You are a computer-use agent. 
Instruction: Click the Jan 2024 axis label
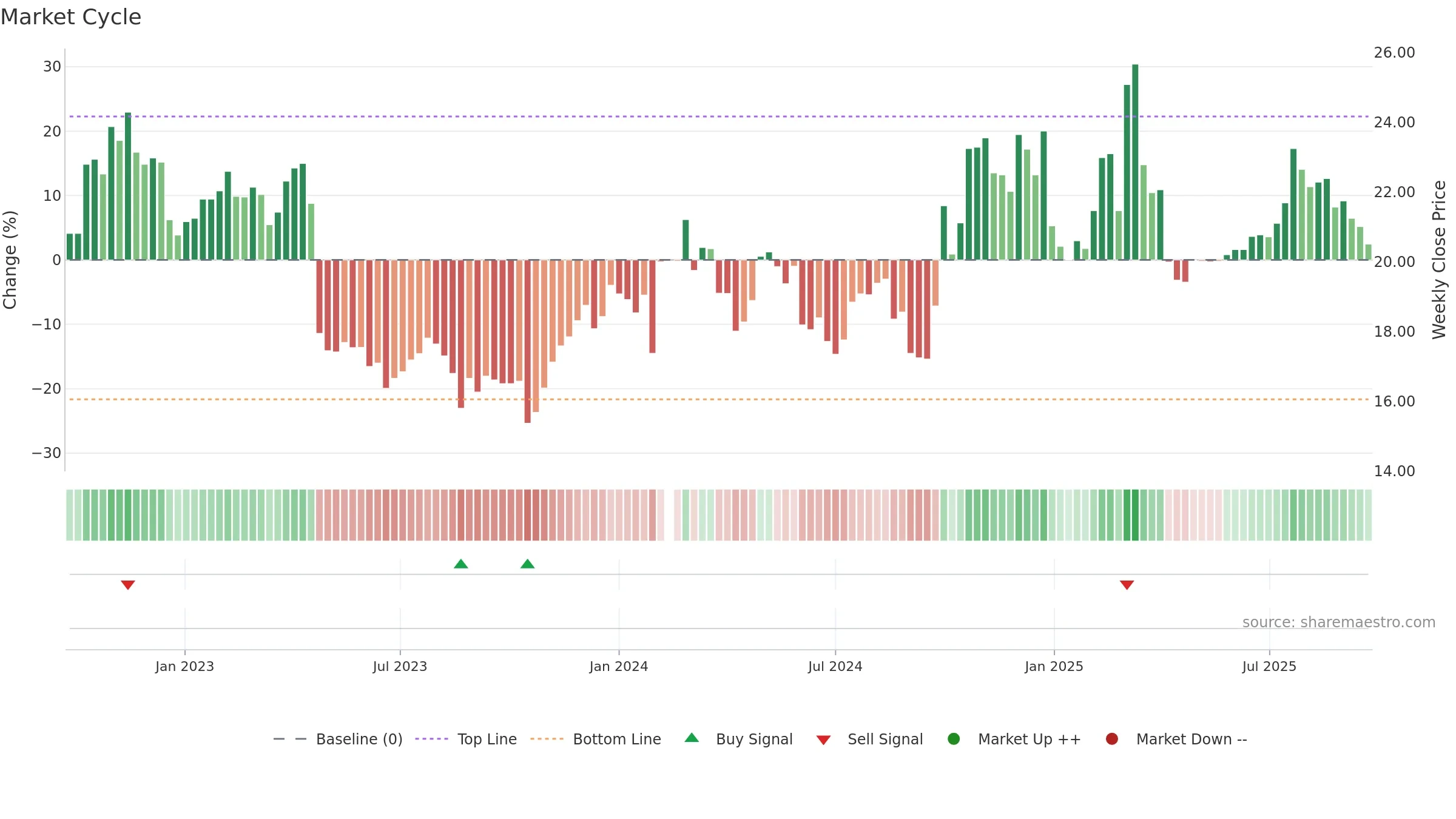(619, 666)
